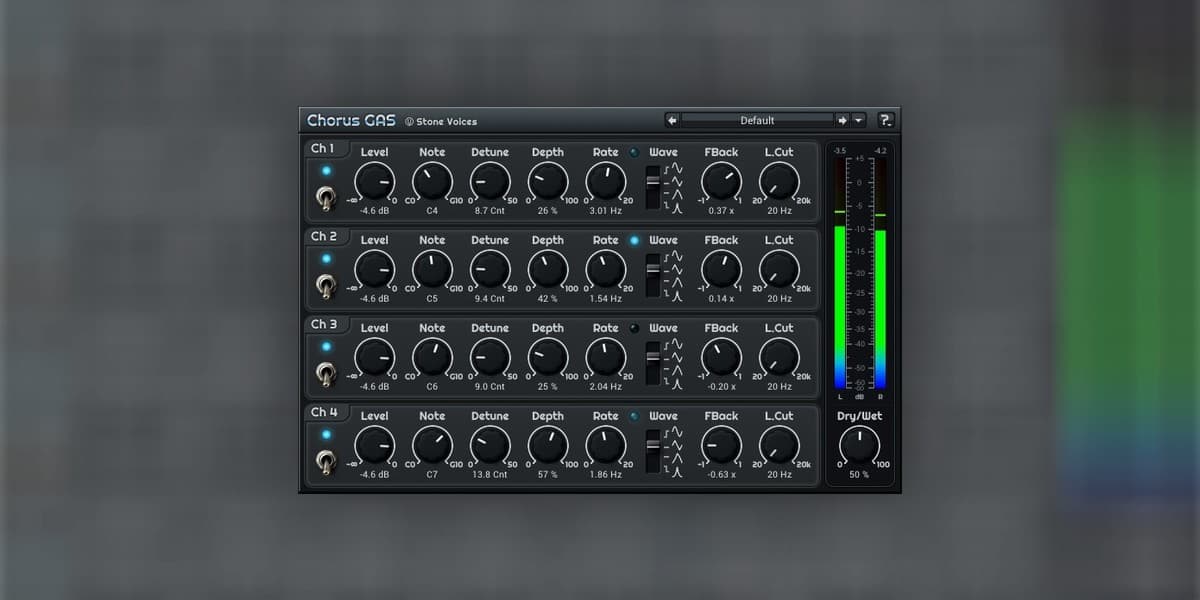Click the Ch 1 Note knob
Screen dimensions: 1200x600
[432, 182]
